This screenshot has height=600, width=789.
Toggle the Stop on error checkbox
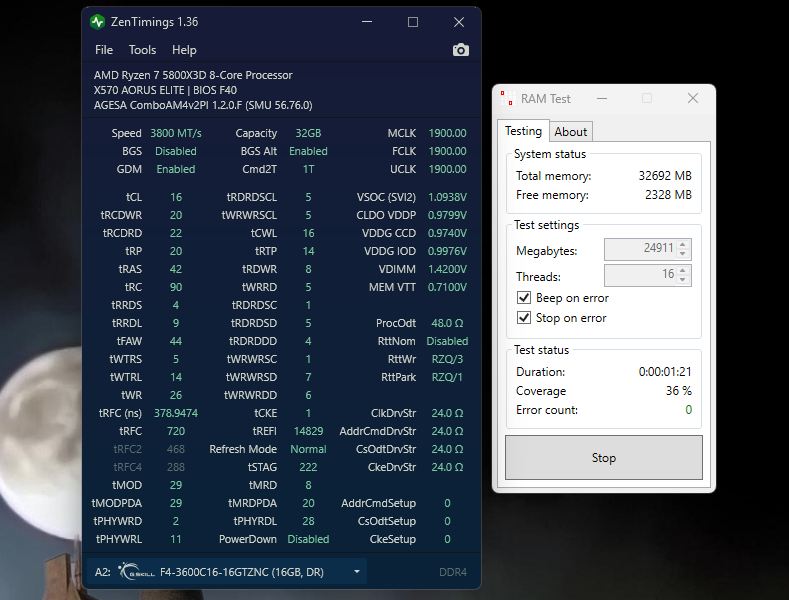(524, 318)
